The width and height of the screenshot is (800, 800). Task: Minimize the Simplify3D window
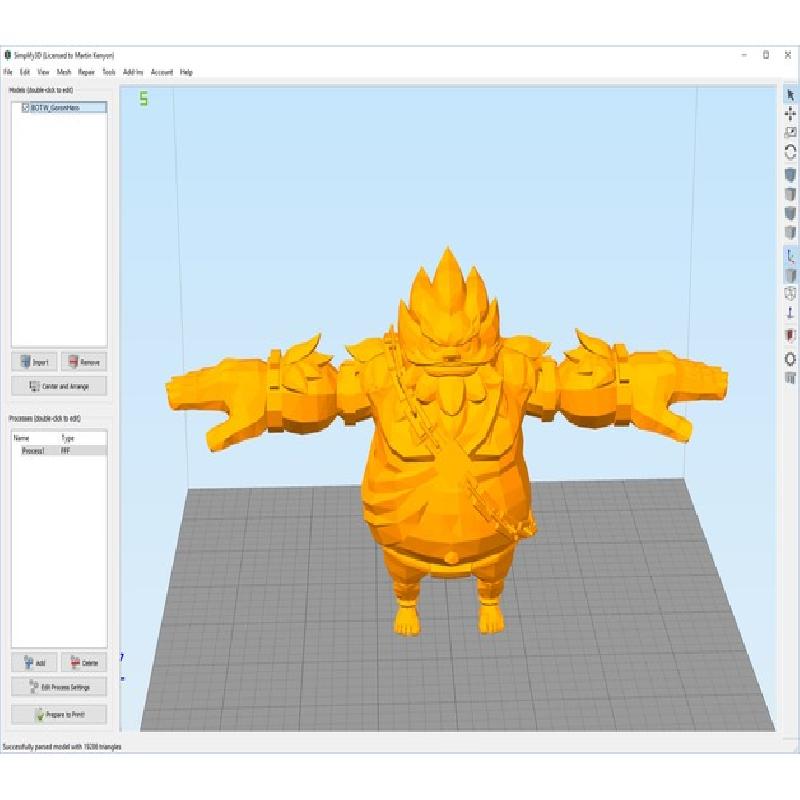[744, 55]
